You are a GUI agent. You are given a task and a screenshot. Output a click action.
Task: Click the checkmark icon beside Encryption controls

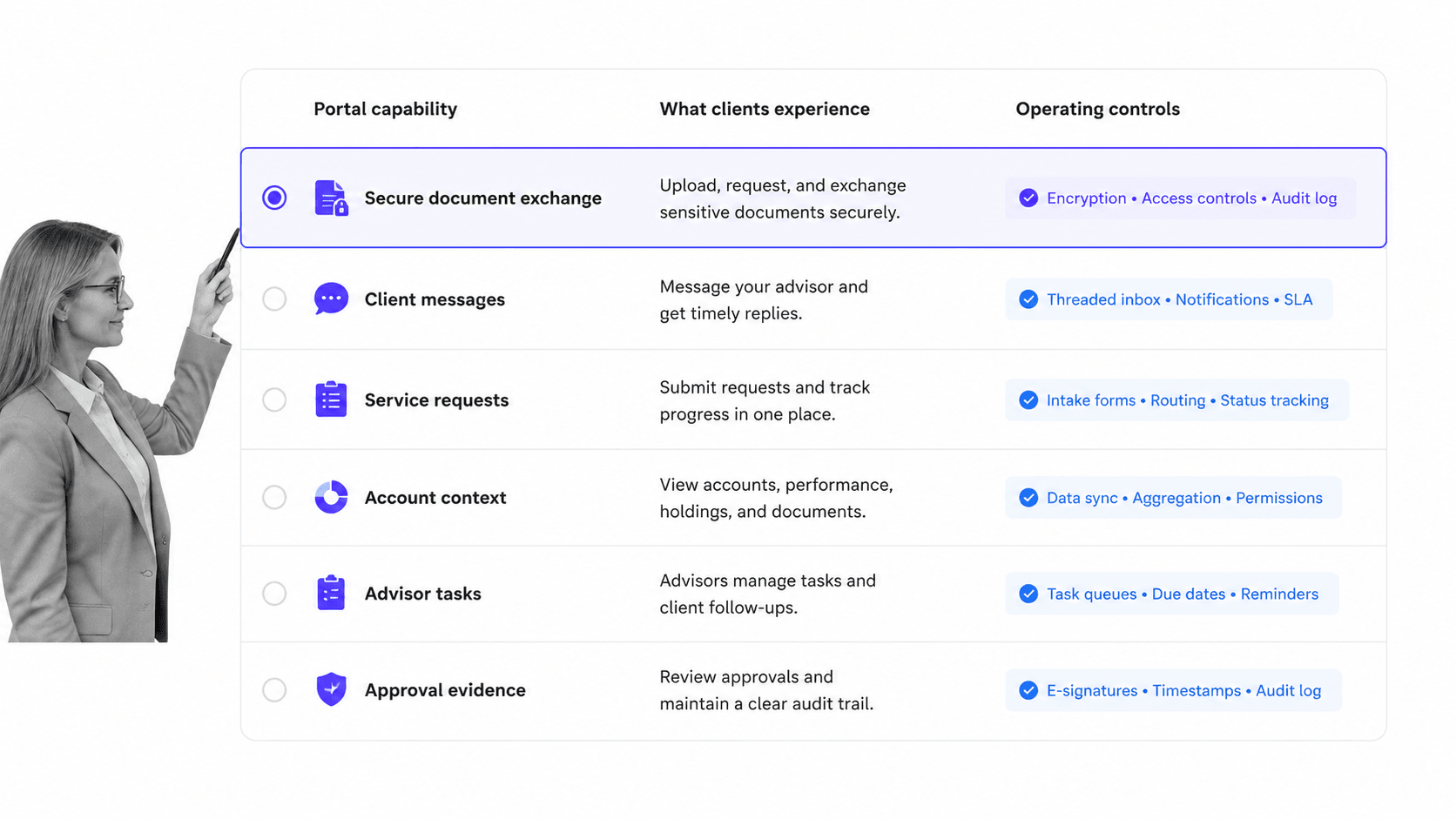pos(1028,198)
